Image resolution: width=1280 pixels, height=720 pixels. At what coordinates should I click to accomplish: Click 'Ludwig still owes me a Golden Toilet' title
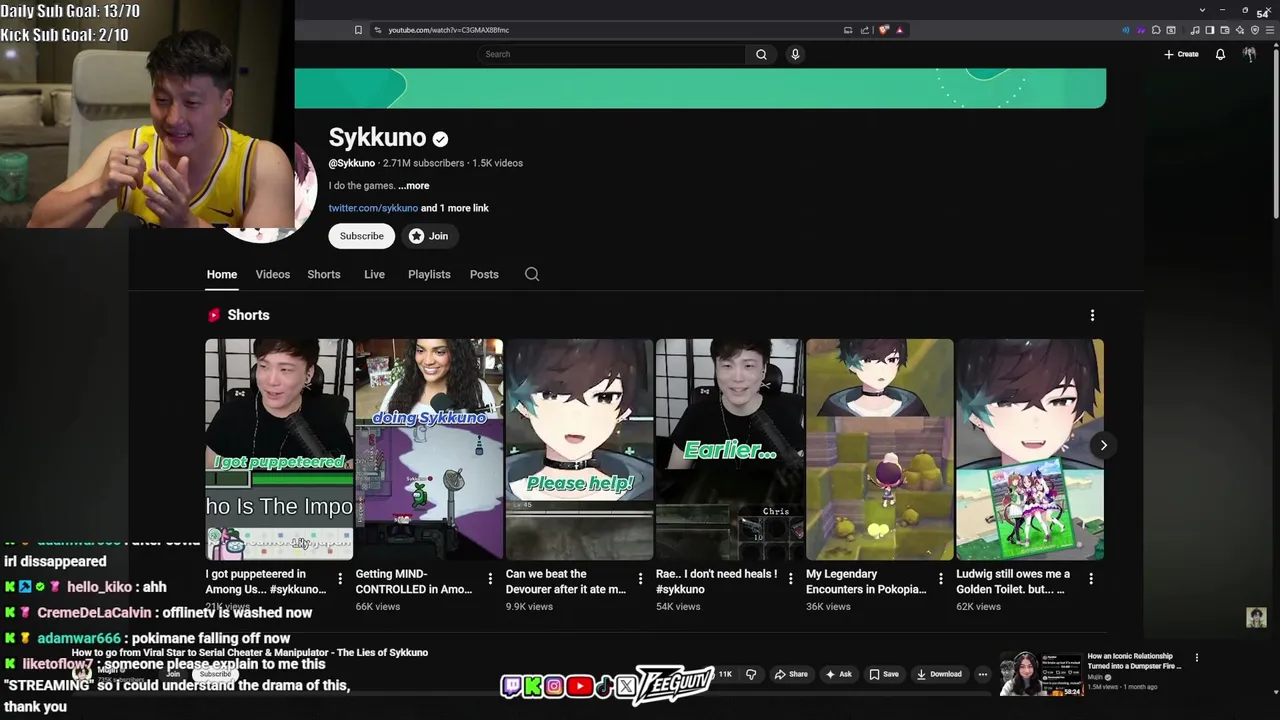coord(1013,581)
